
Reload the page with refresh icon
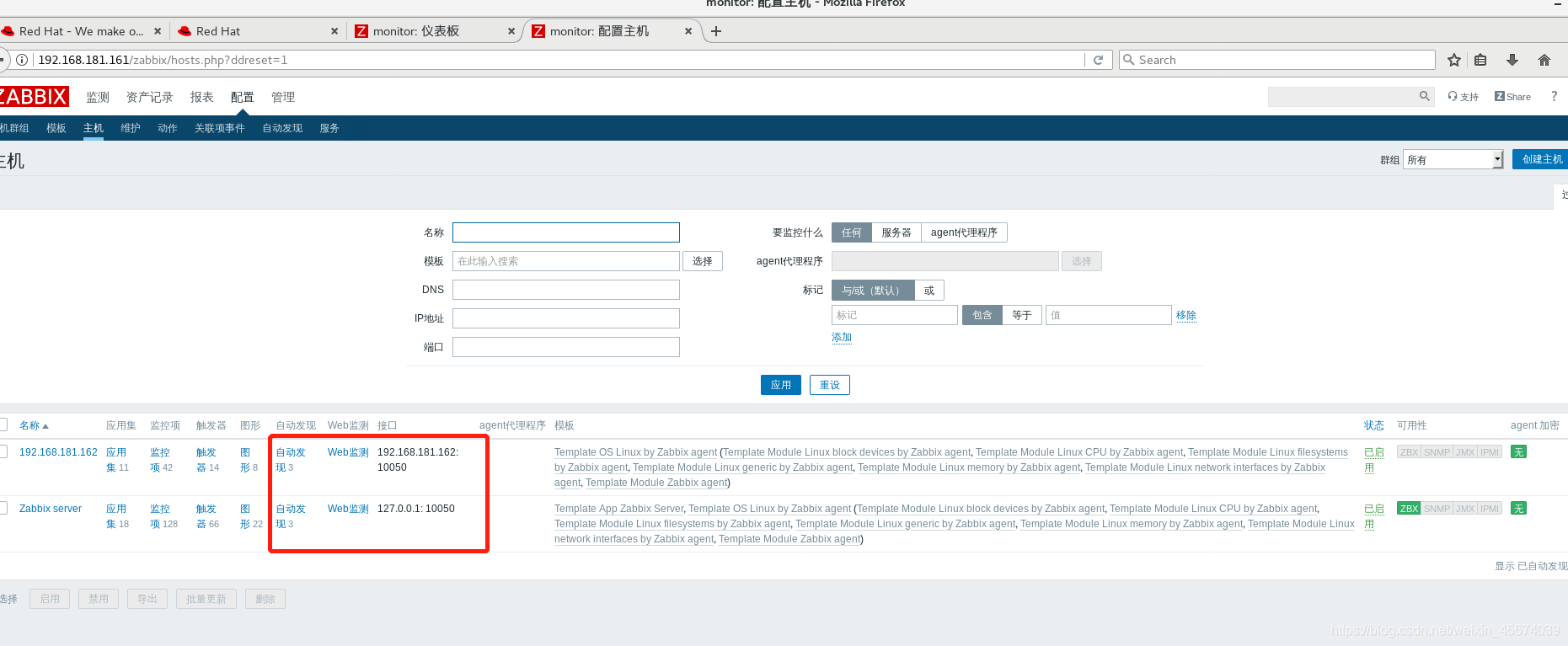click(1098, 60)
